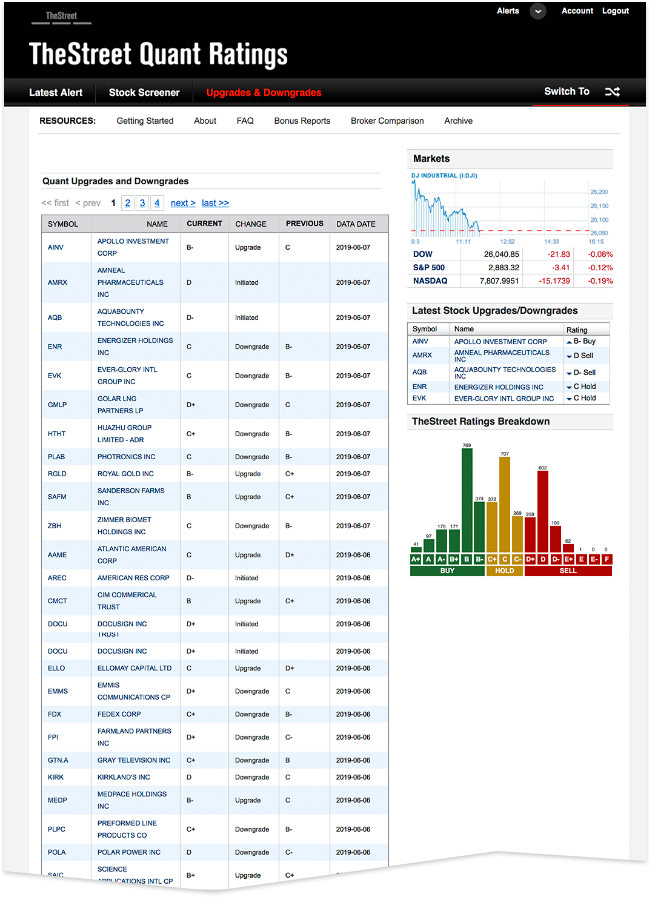Viewport: 649px width, 897px height.
Task: Click S&P 500 index label
Action: pos(429,268)
